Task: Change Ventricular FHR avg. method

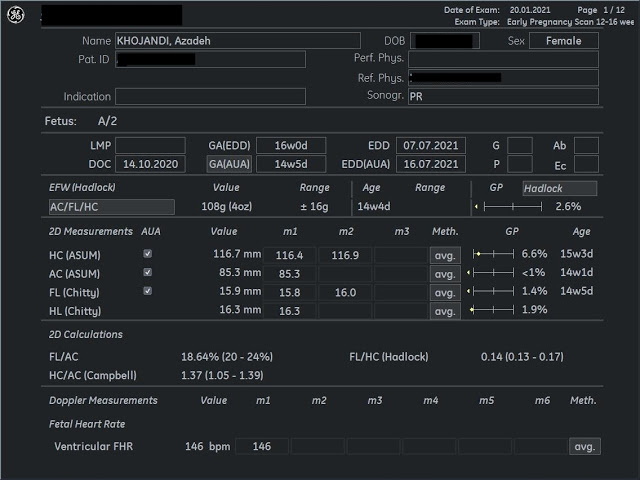Action: point(584,447)
